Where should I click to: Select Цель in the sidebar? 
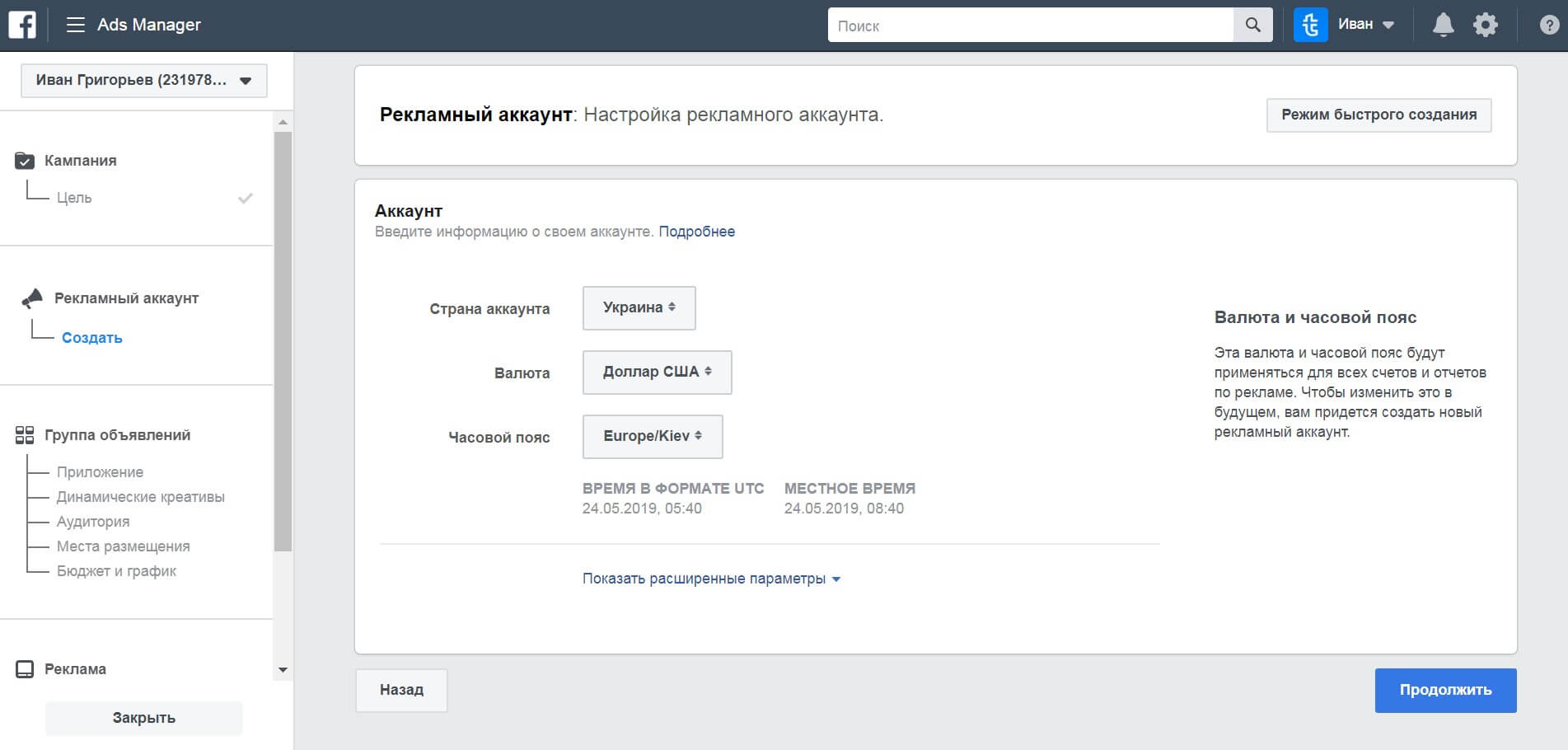[74, 198]
